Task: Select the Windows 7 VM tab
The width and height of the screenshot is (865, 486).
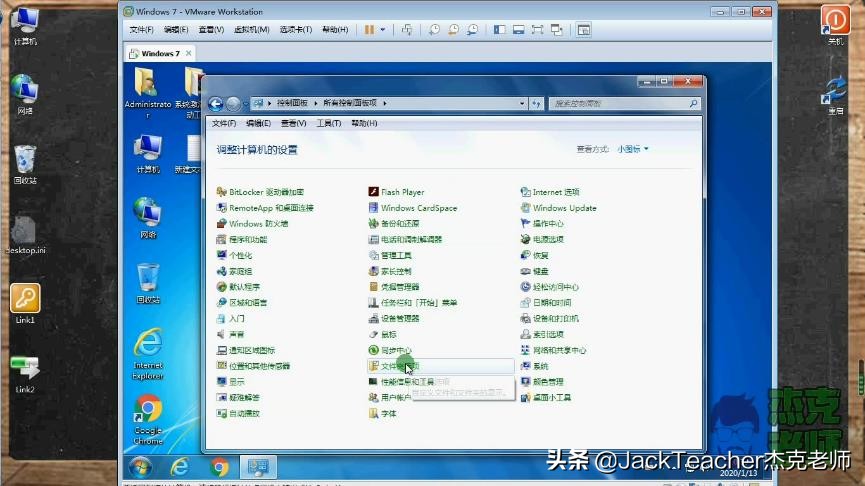Action: point(160,54)
